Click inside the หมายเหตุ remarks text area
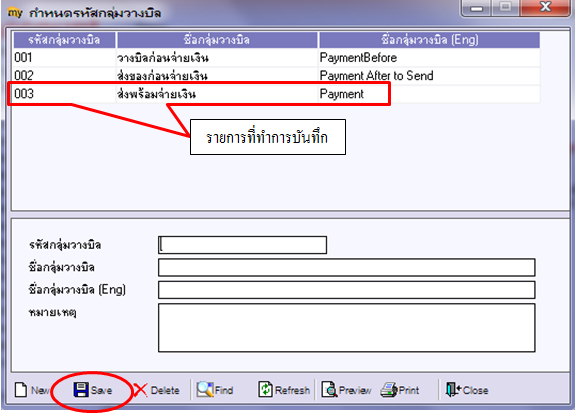This screenshot has width=576, height=416. 346,327
